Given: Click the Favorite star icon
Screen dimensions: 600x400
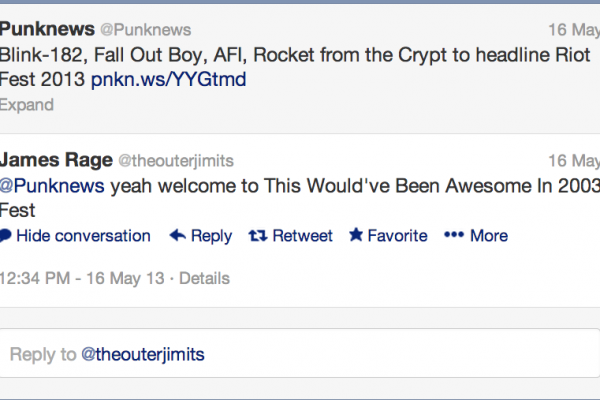Looking at the screenshot, I should pos(355,236).
